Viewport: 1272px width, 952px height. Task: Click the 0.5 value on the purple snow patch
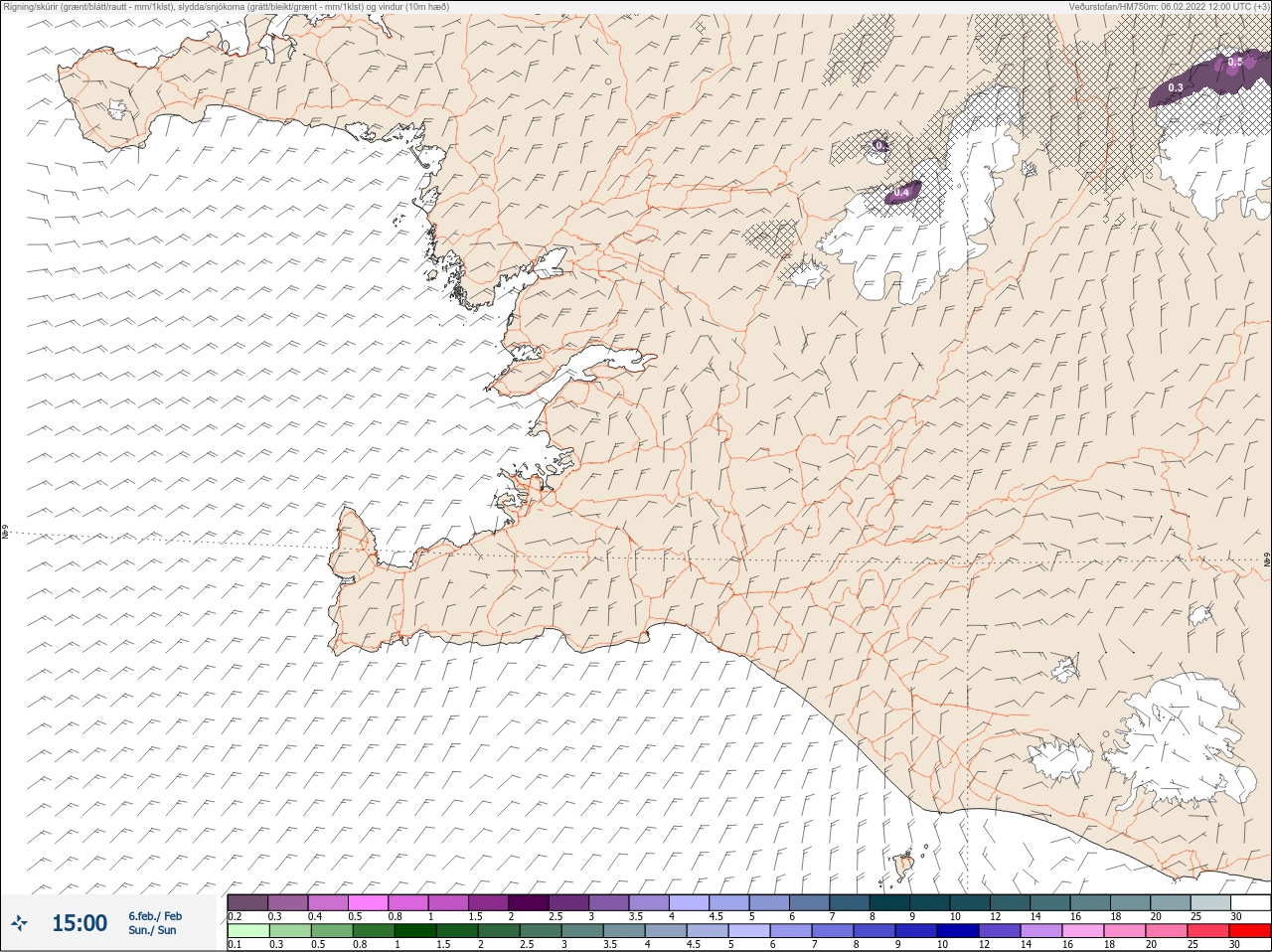[1234, 62]
